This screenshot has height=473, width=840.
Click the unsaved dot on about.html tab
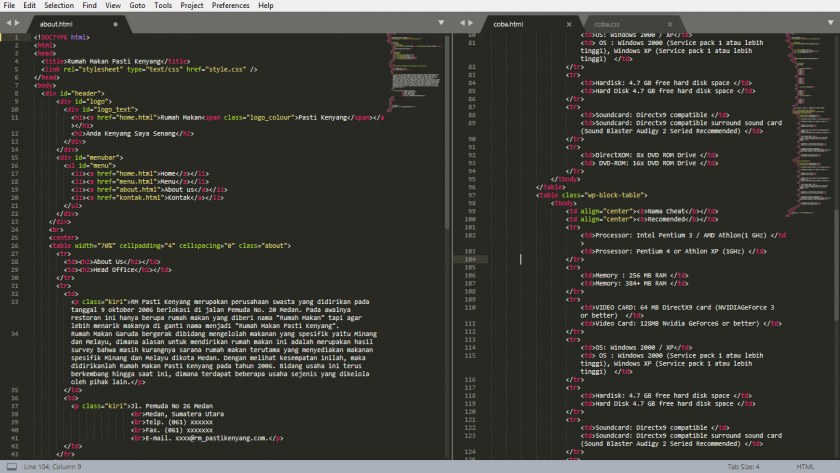(115, 23)
